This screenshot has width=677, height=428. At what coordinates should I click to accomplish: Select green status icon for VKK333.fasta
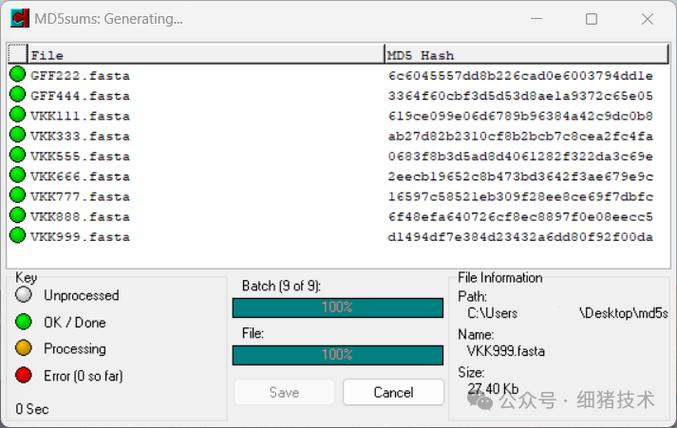[x=18, y=135]
